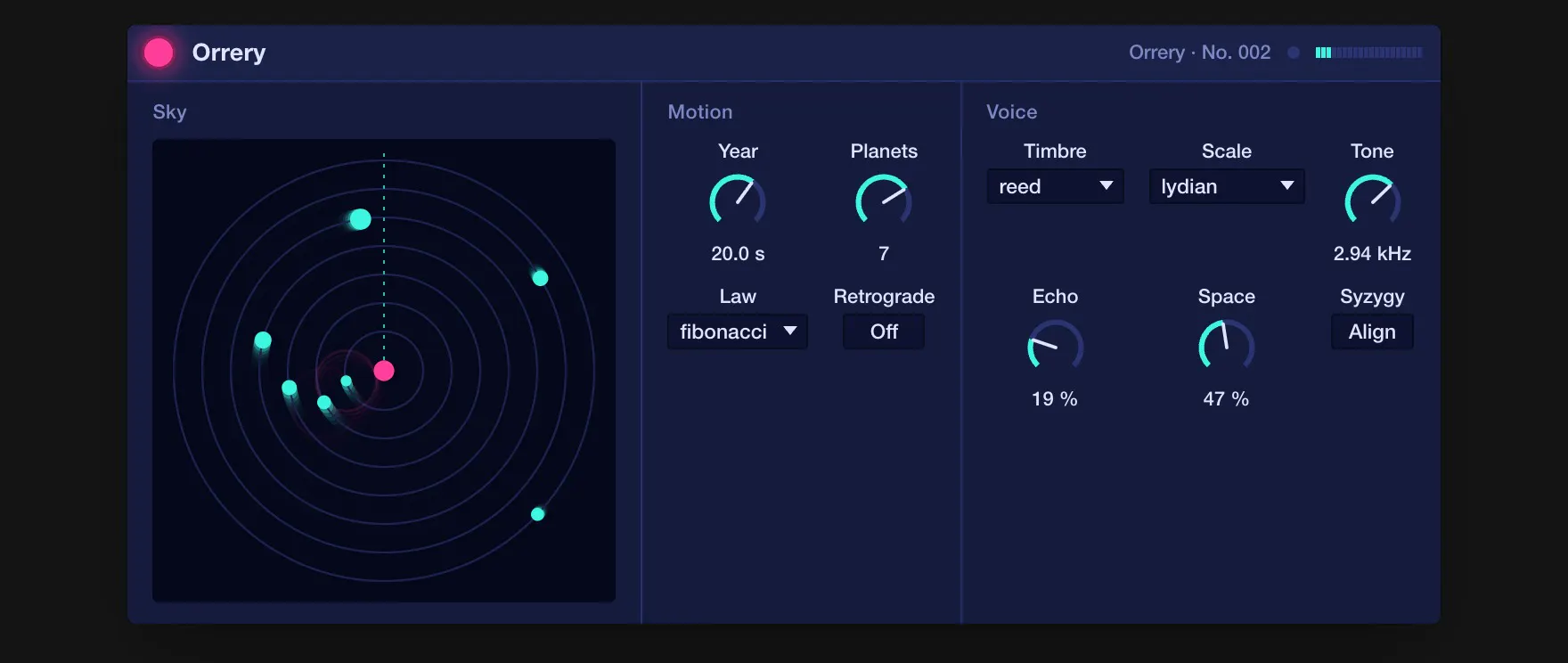Click the Tone knob

(1372, 201)
